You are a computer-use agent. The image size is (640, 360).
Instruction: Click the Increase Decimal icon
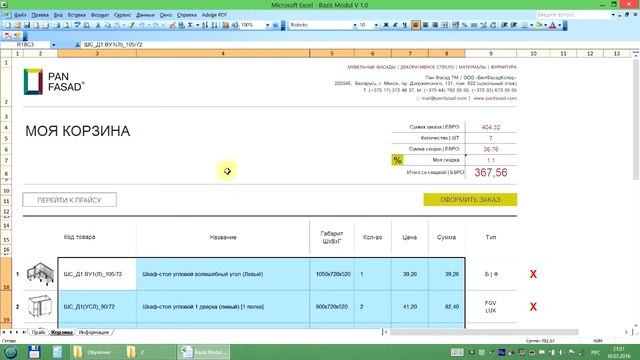pos(484,25)
